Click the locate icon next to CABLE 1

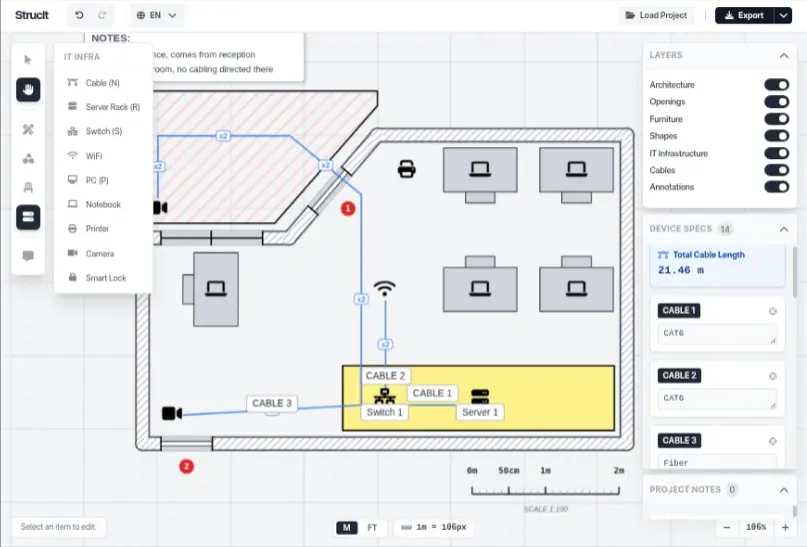772,311
